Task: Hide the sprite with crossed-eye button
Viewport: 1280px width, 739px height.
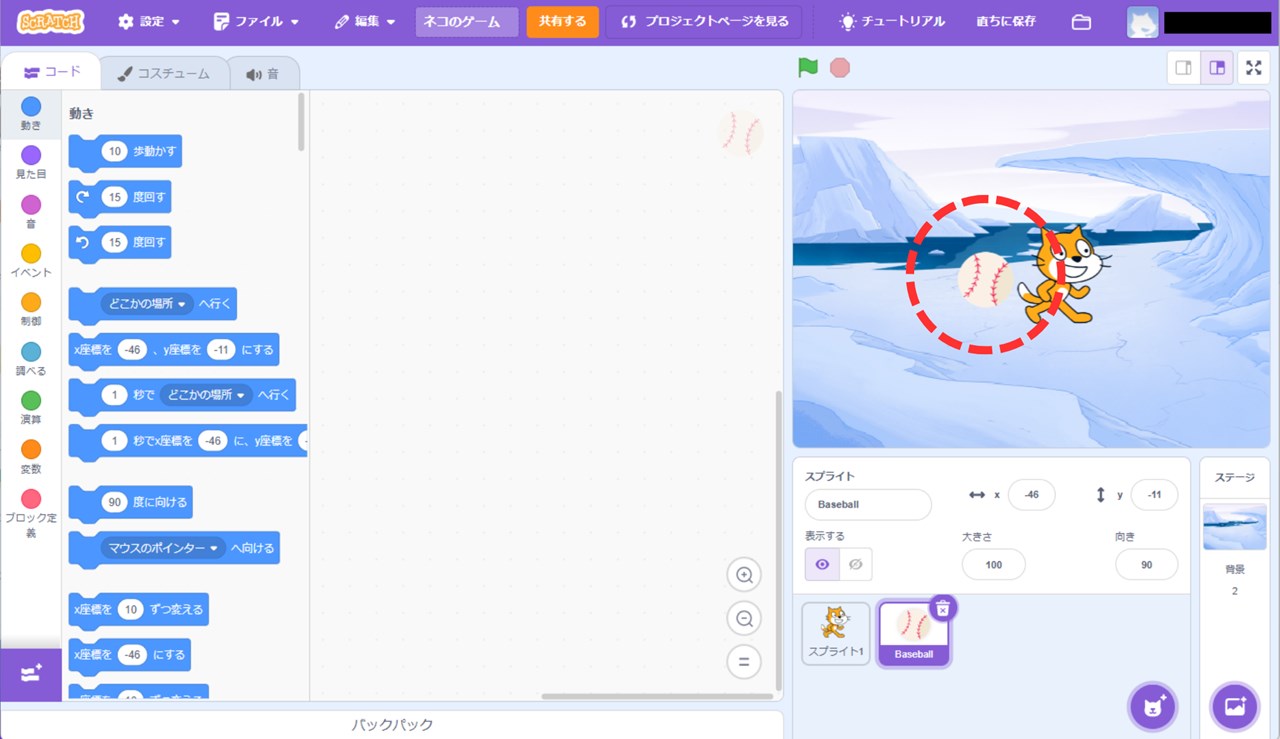Action: [x=855, y=564]
